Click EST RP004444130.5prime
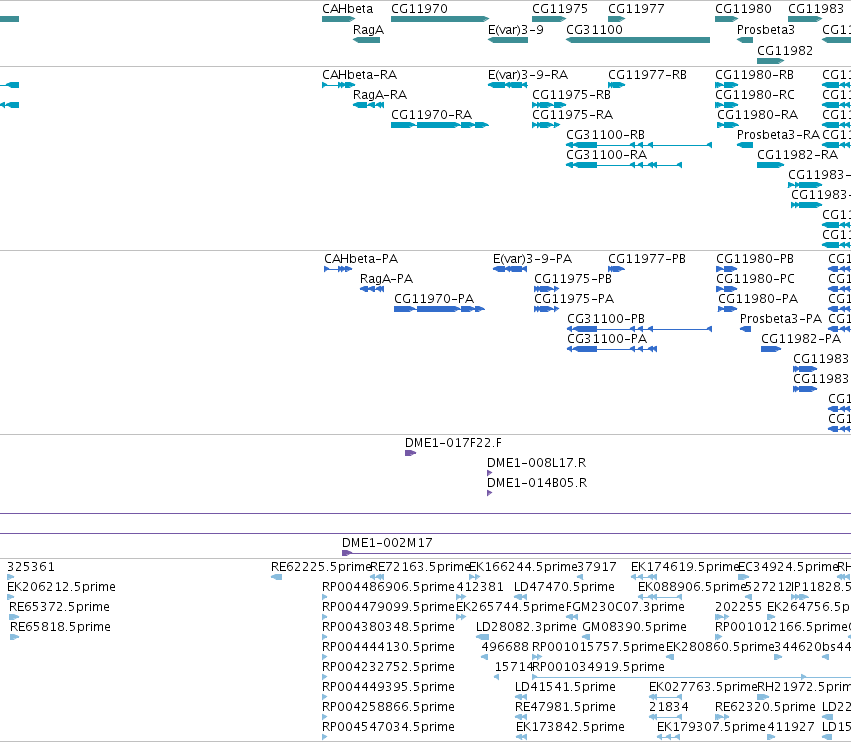The height and width of the screenshot is (742, 851). coord(325,657)
